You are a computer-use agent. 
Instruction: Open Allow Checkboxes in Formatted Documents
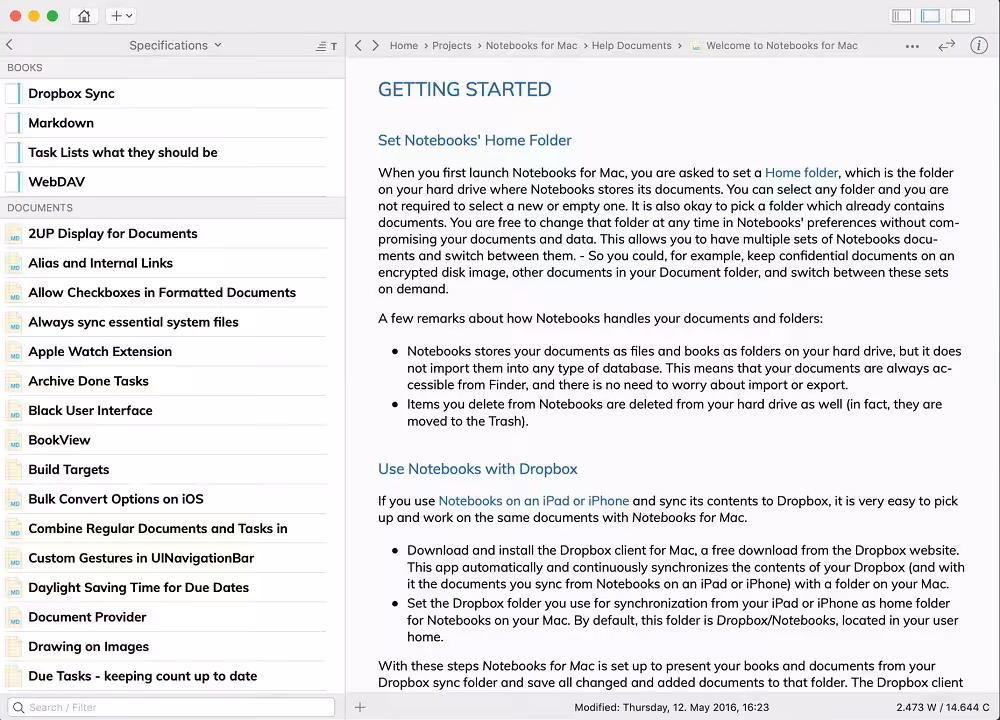[x=173, y=292]
